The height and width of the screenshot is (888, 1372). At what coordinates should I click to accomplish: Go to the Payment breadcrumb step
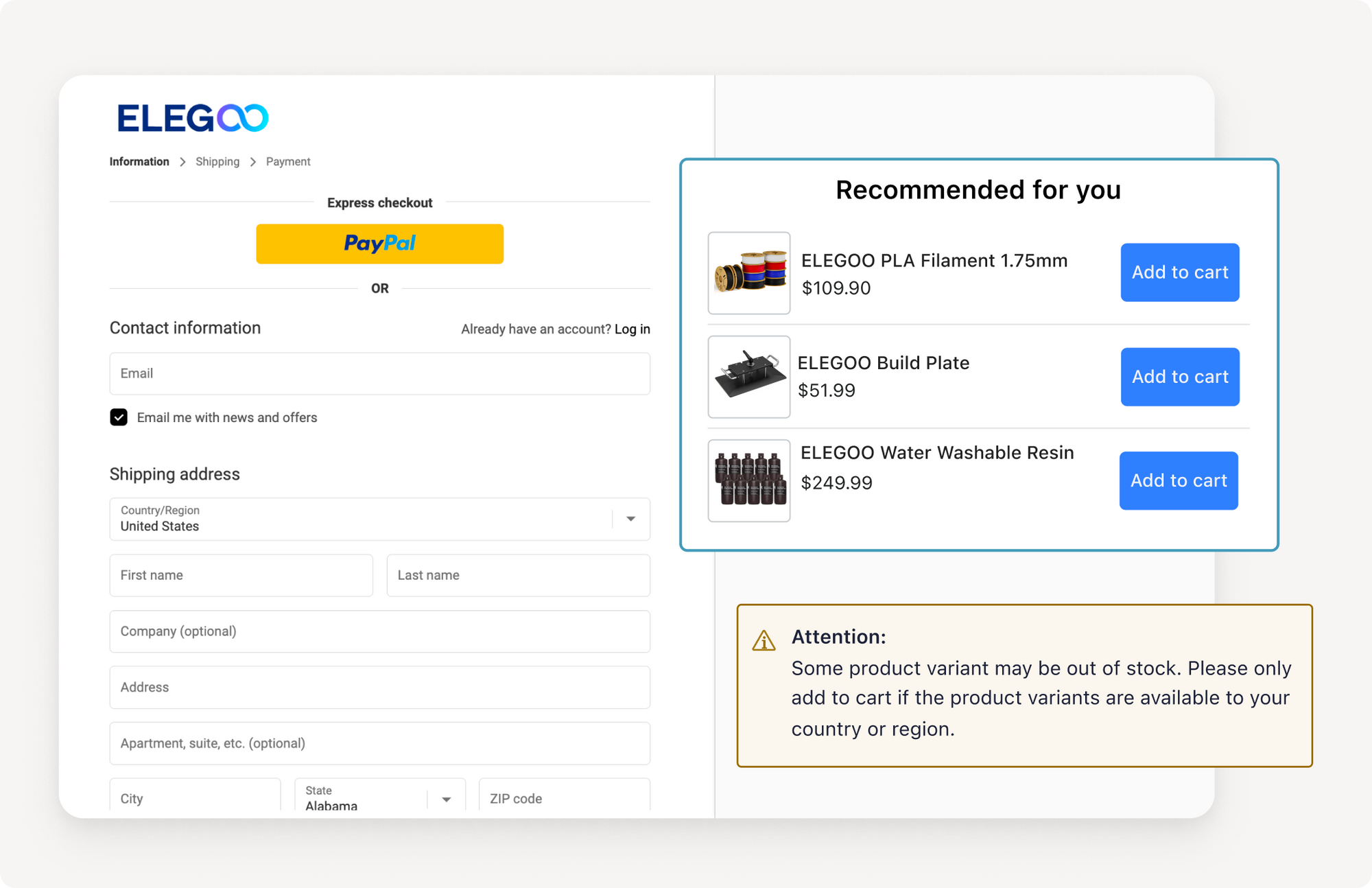coord(288,162)
